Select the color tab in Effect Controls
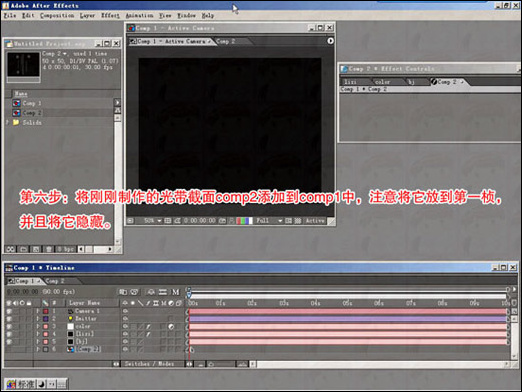Image resolution: width=522 pixels, height=392 pixels. point(382,82)
